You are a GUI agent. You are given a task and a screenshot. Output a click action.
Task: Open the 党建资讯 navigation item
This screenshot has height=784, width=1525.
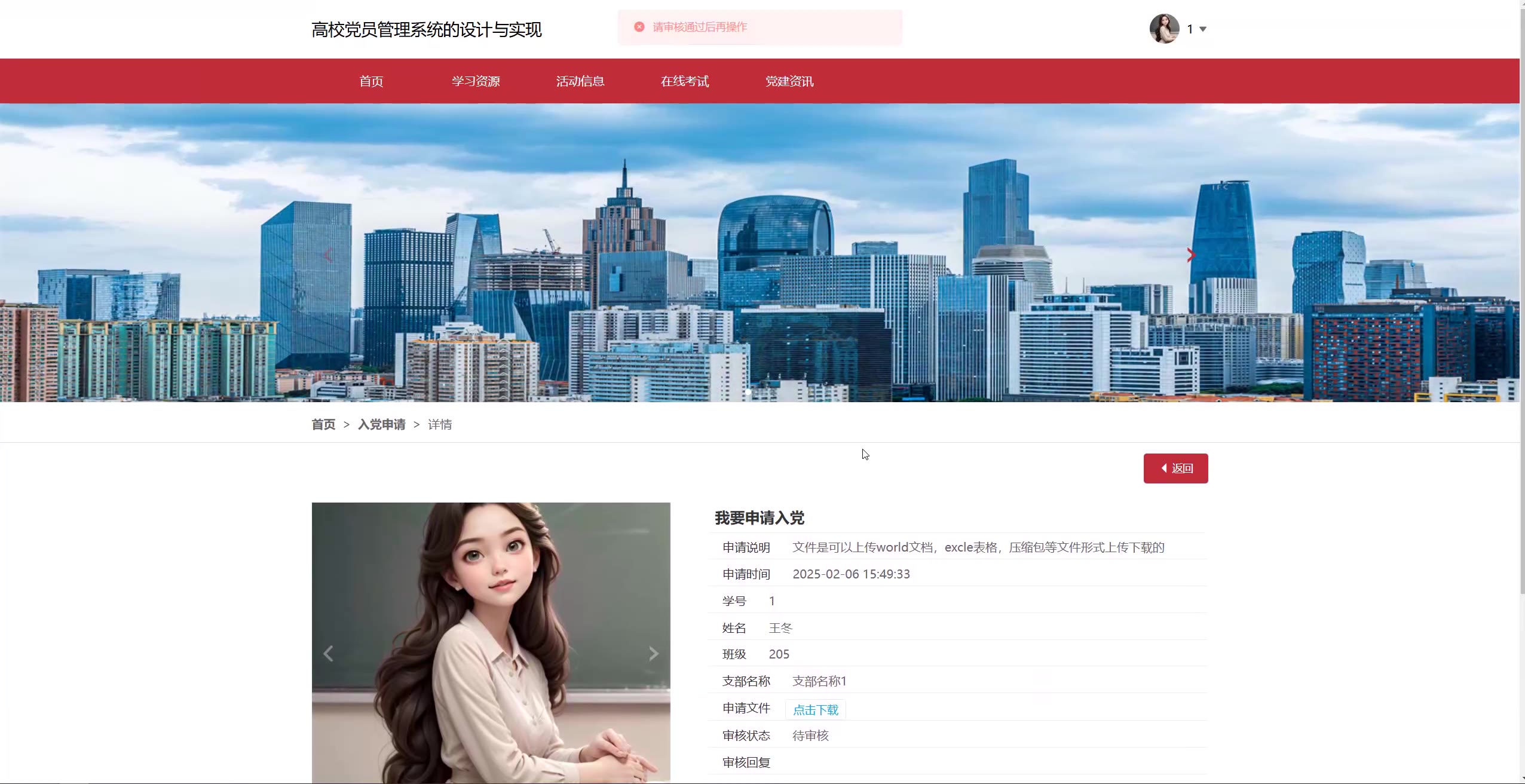click(x=789, y=81)
